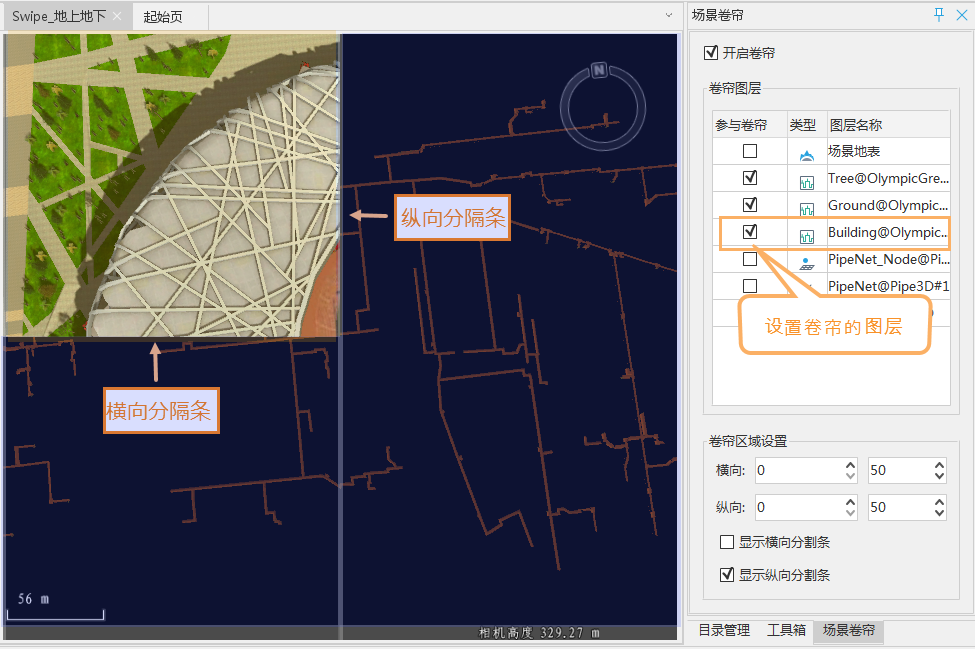
Task: Pin the 场景卷帘 panel
Action: (x=938, y=14)
